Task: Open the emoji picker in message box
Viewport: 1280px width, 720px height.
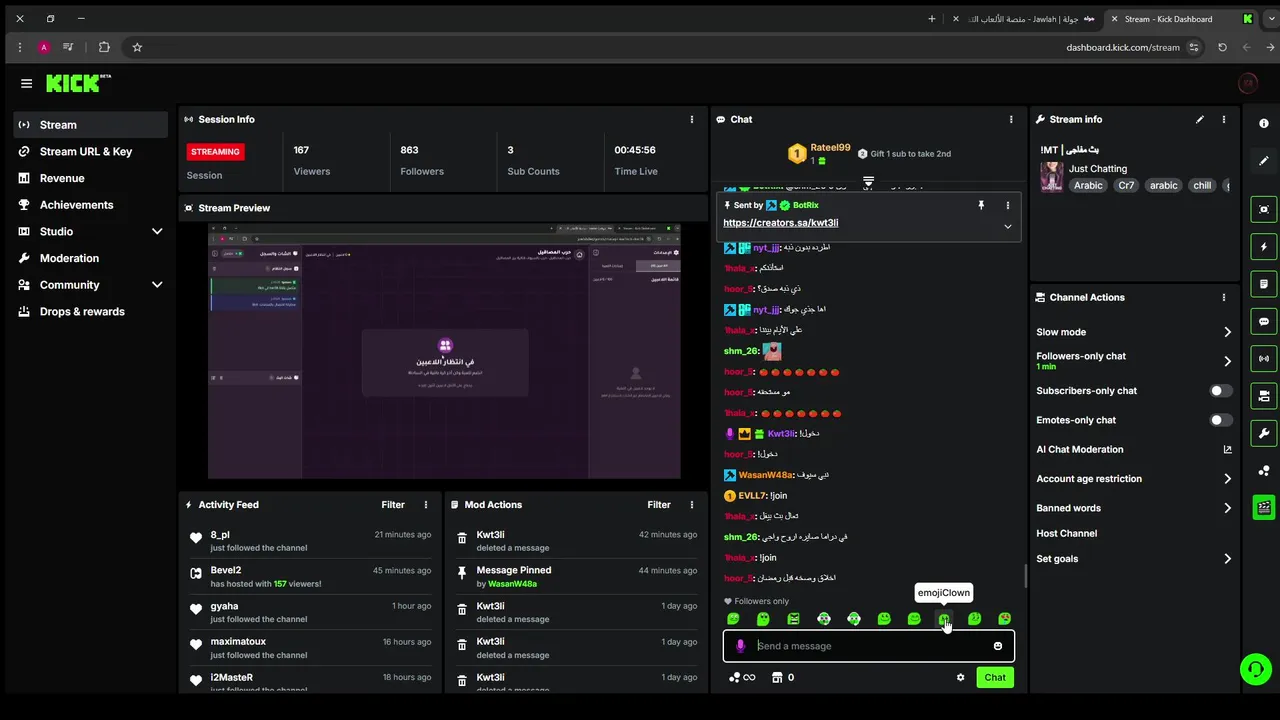Action: [x=998, y=646]
